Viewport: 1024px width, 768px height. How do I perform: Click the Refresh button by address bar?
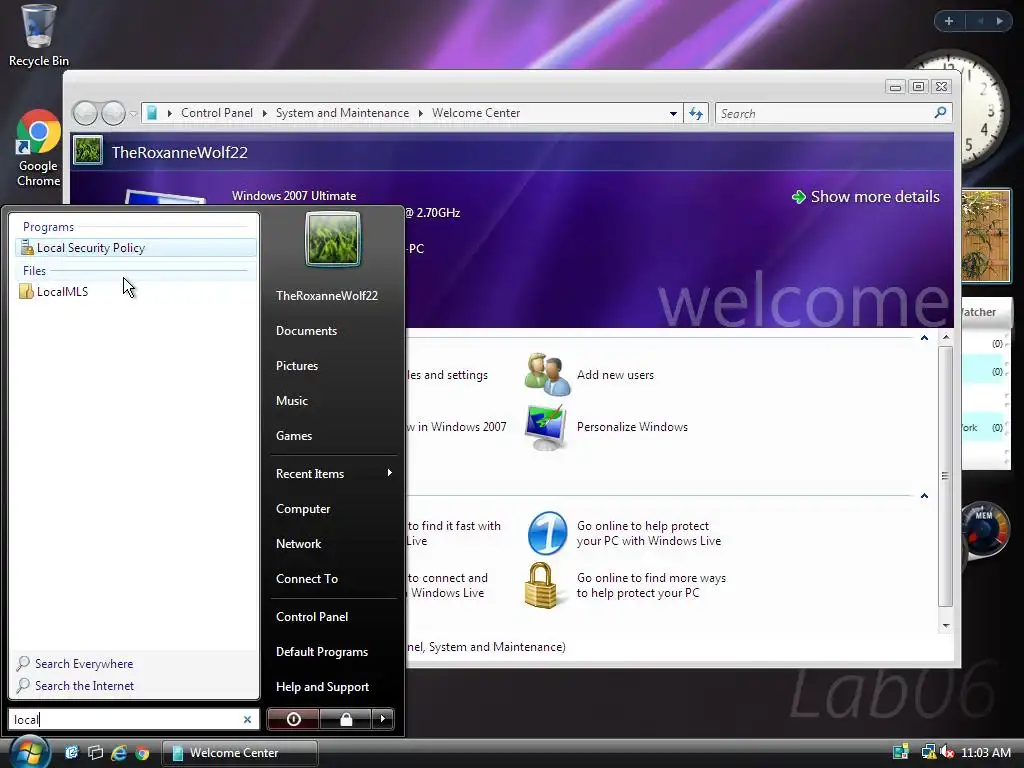696,114
